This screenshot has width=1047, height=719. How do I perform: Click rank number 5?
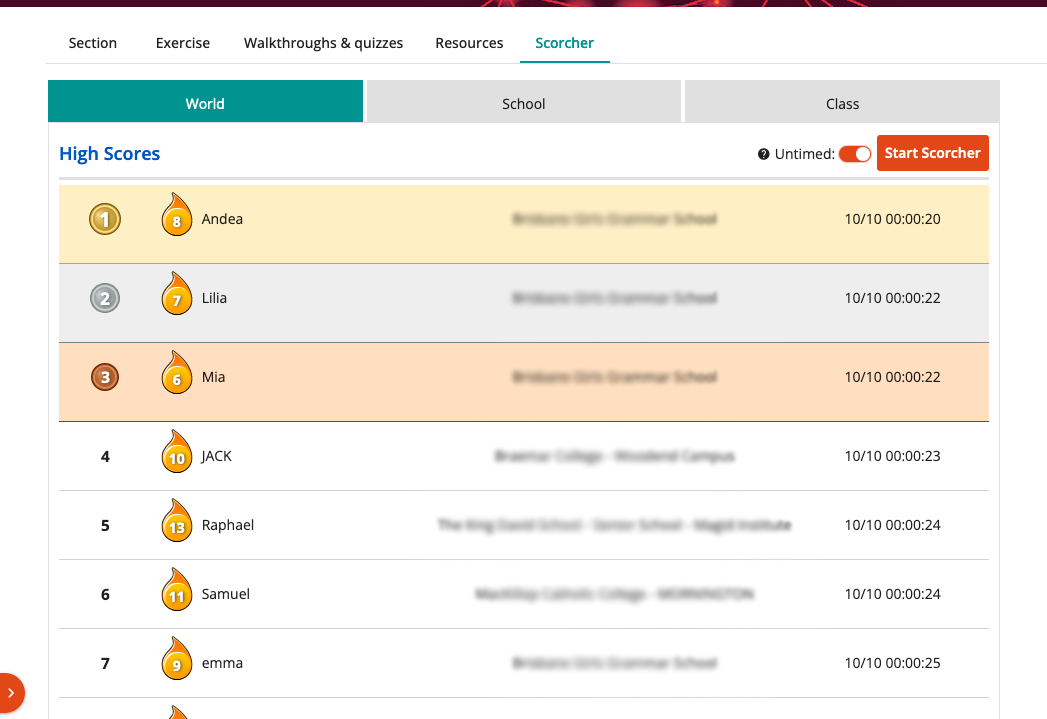(x=105, y=525)
